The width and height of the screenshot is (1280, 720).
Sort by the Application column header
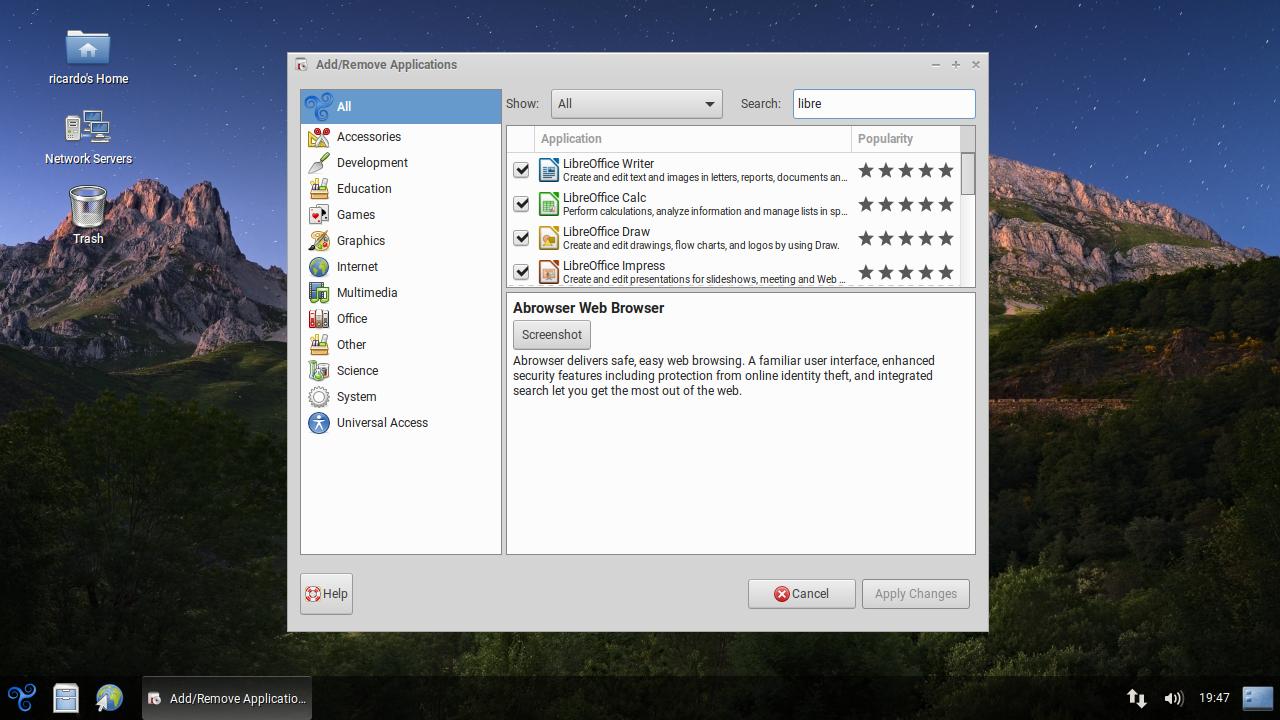pyautogui.click(x=693, y=139)
